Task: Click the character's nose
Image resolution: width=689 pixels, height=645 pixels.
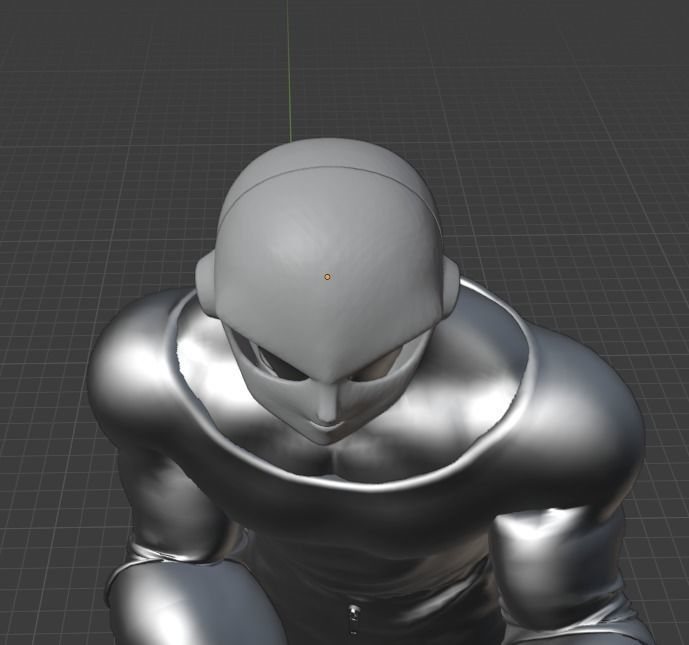Action: 326,403
